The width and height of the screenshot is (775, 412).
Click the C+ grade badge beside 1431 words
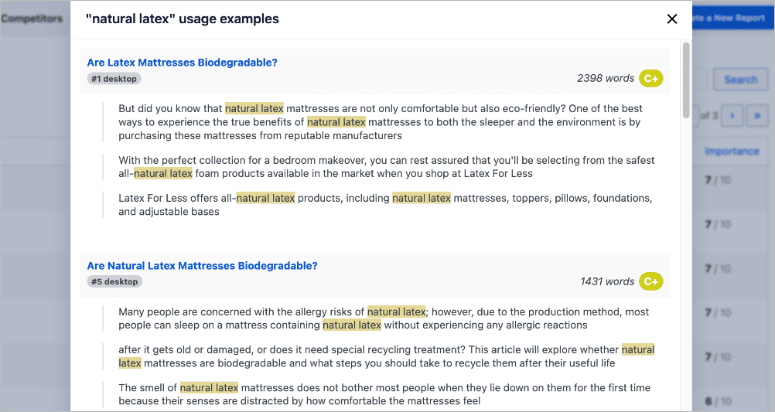coord(651,282)
